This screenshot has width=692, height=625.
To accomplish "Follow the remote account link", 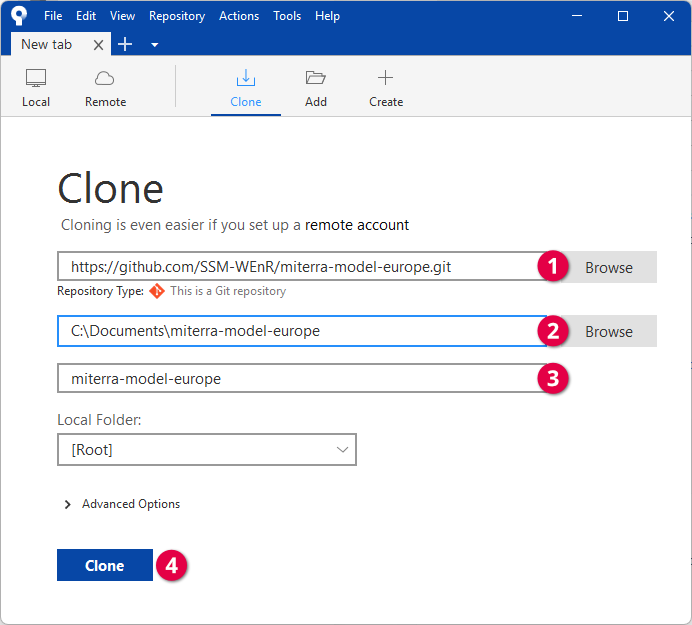I will (357, 225).
